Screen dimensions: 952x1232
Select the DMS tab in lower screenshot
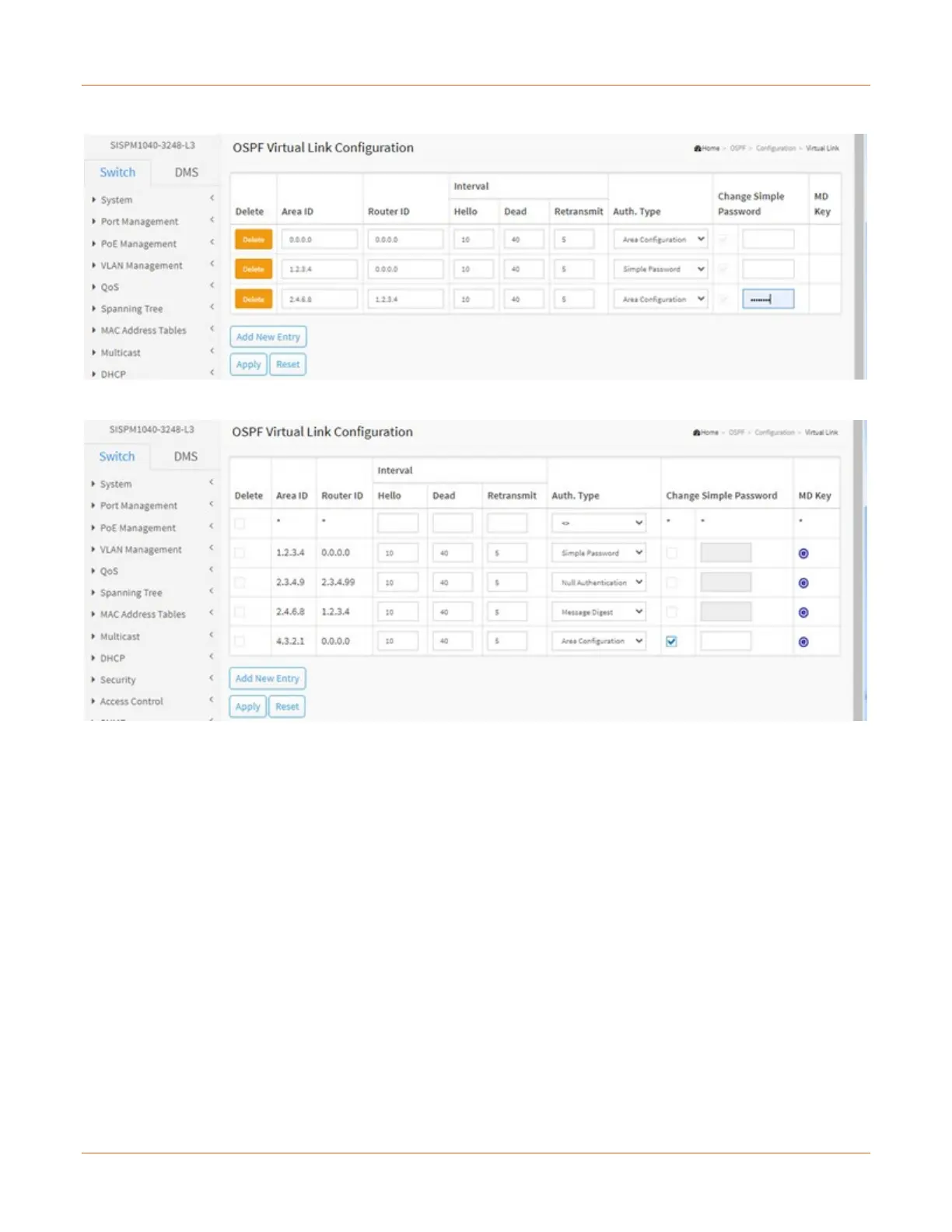[x=185, y=457]
